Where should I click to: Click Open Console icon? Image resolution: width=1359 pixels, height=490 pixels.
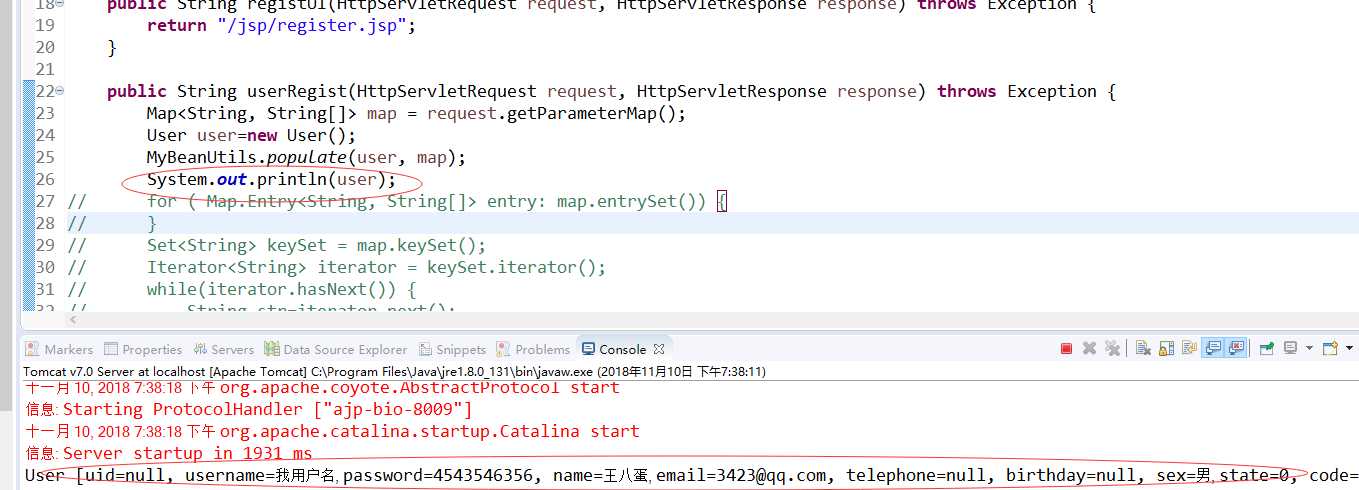tap(1331, 348)
